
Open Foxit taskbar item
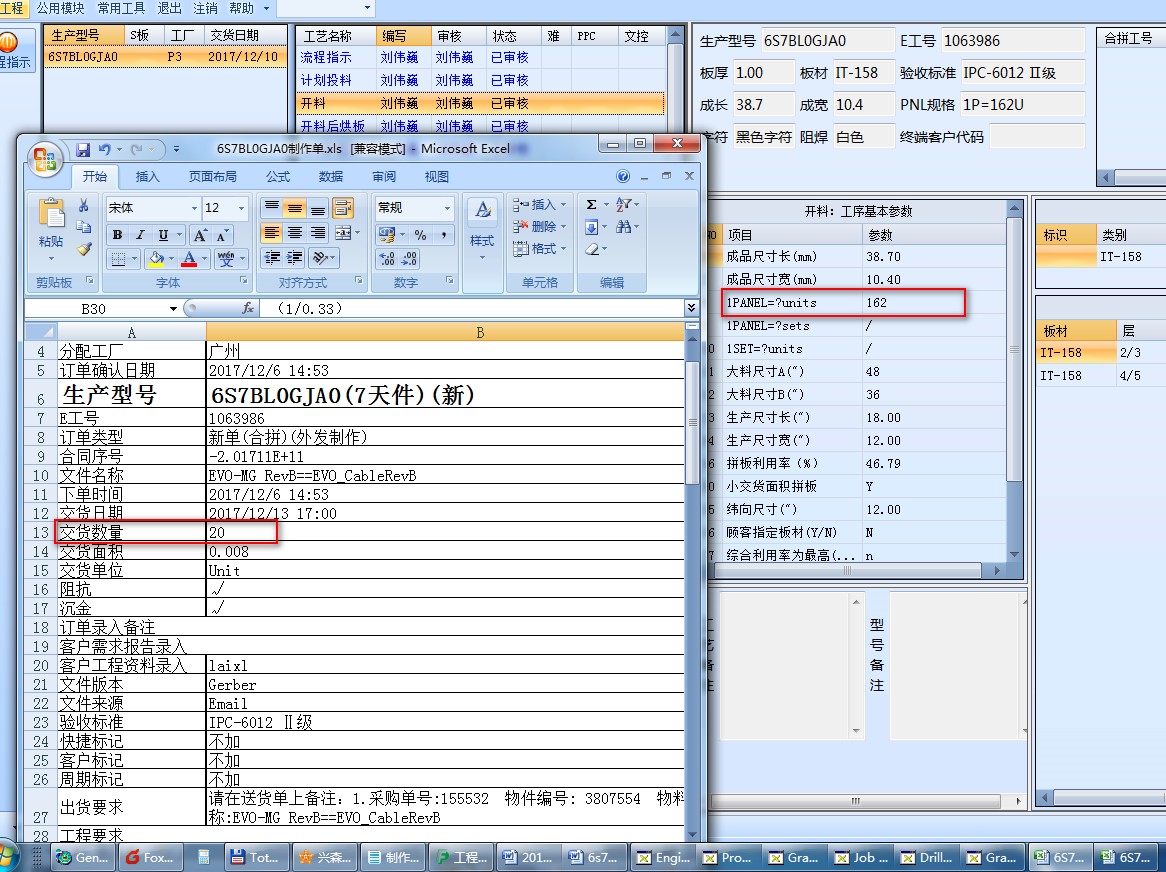(x=150, y=857)
